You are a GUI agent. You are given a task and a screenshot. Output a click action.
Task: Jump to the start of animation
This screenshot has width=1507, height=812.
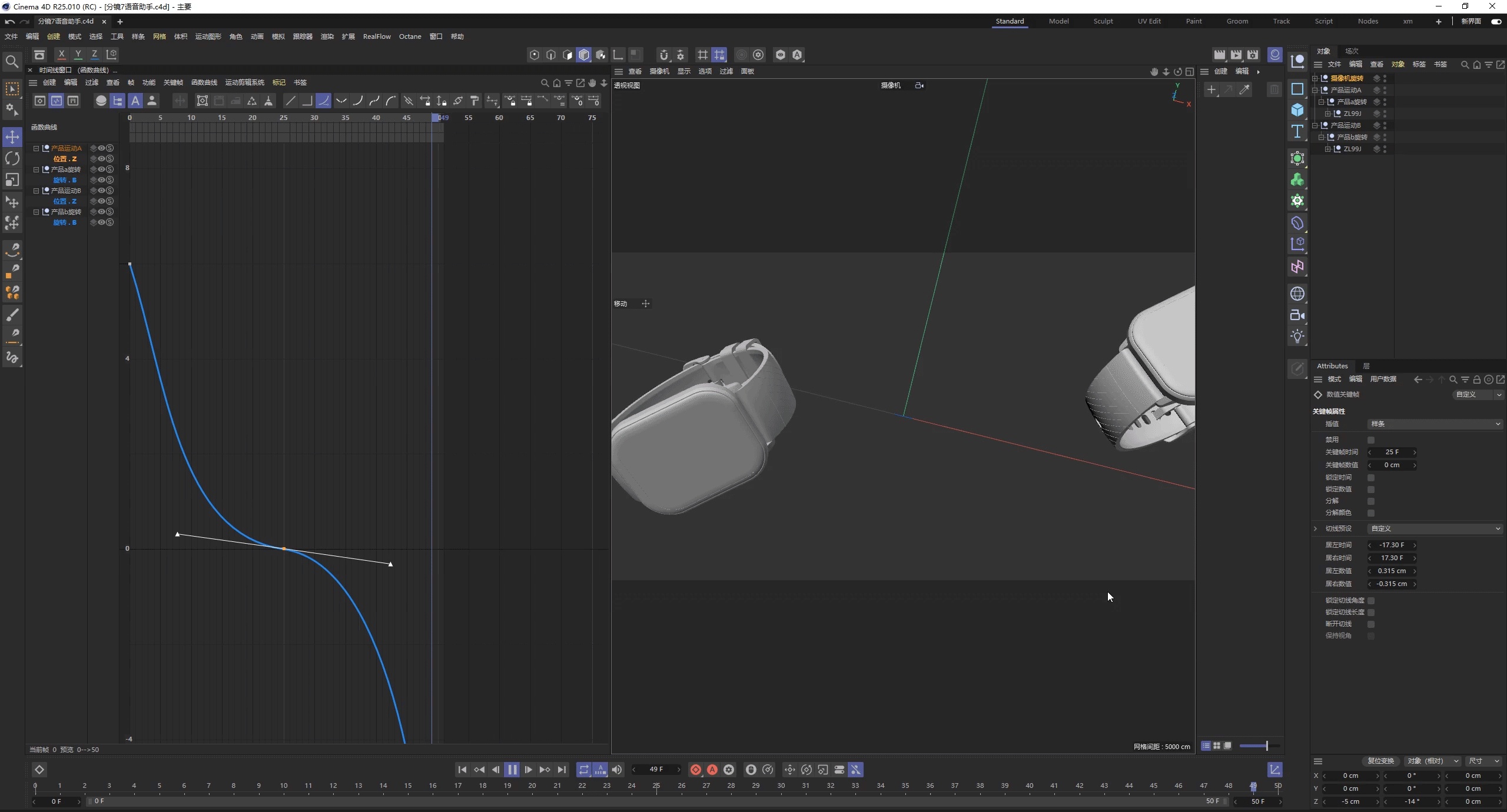(462, 770)
